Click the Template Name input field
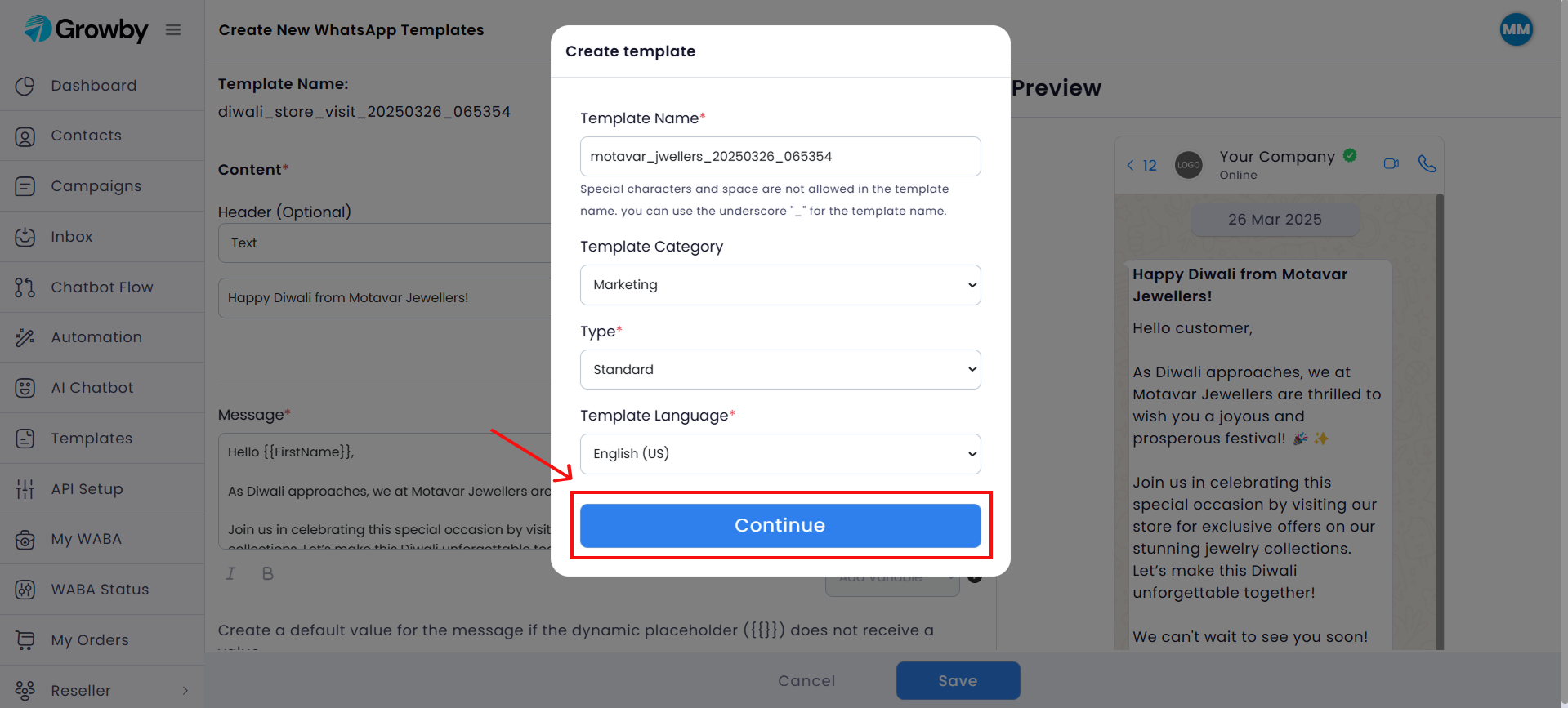This screenshot has width=1568, height=708. click(780, 156)
